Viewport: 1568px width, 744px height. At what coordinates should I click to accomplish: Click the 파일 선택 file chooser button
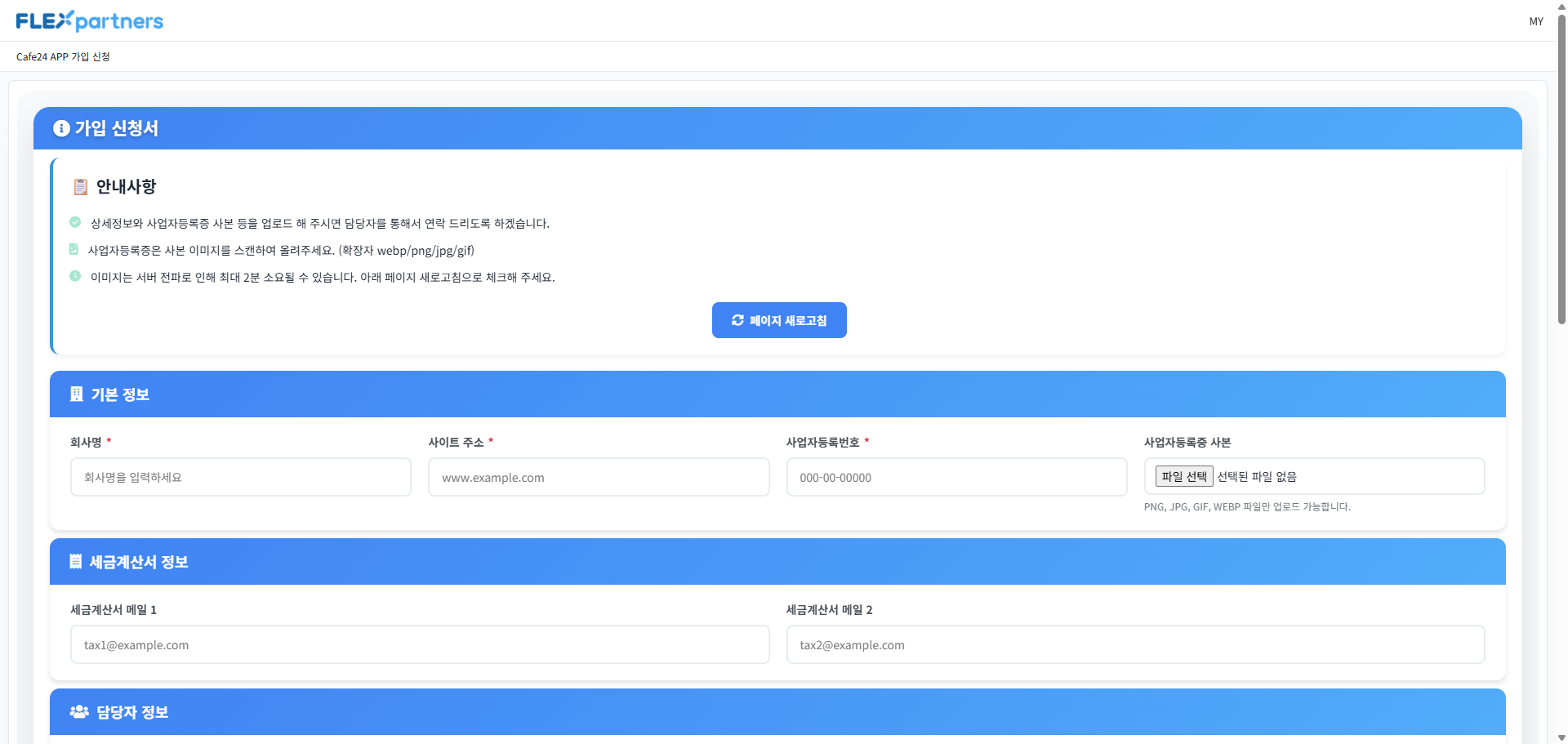1183,477
